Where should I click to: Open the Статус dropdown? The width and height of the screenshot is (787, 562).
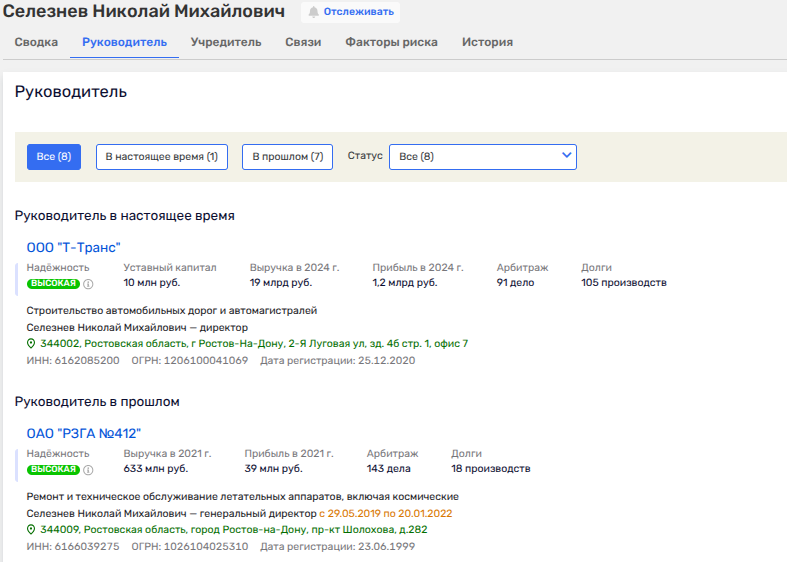coord(482,157)
